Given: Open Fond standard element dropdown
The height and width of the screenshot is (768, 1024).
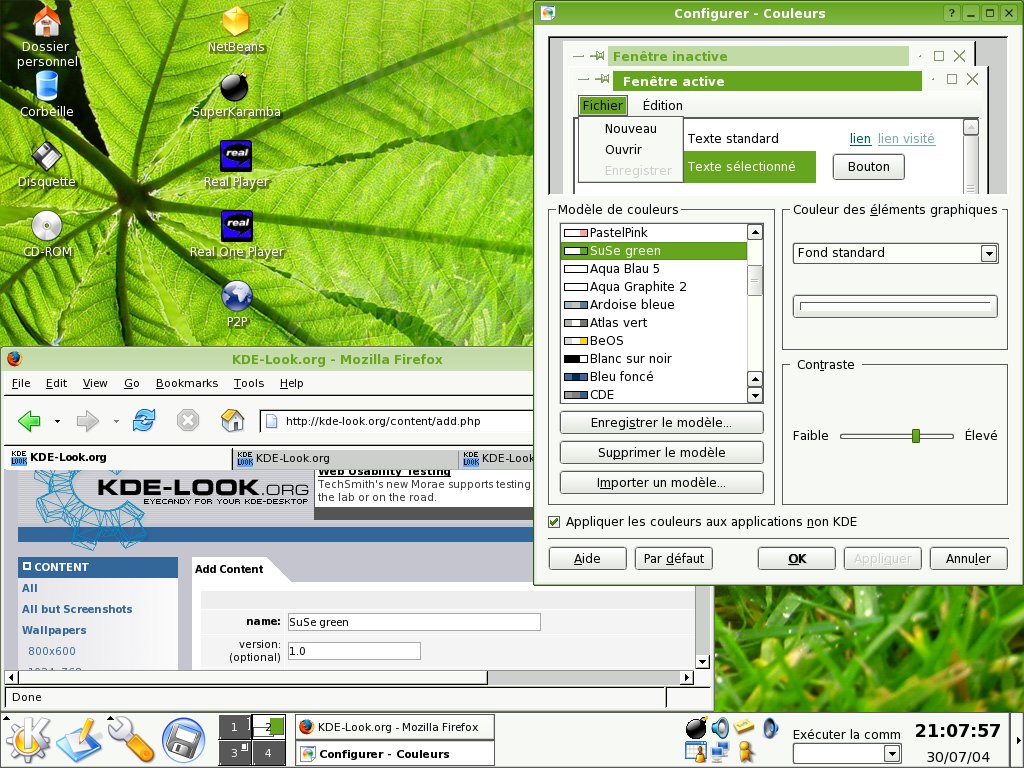Looking at the screenshot, I should pyautogui.click(x=895, y=253).
